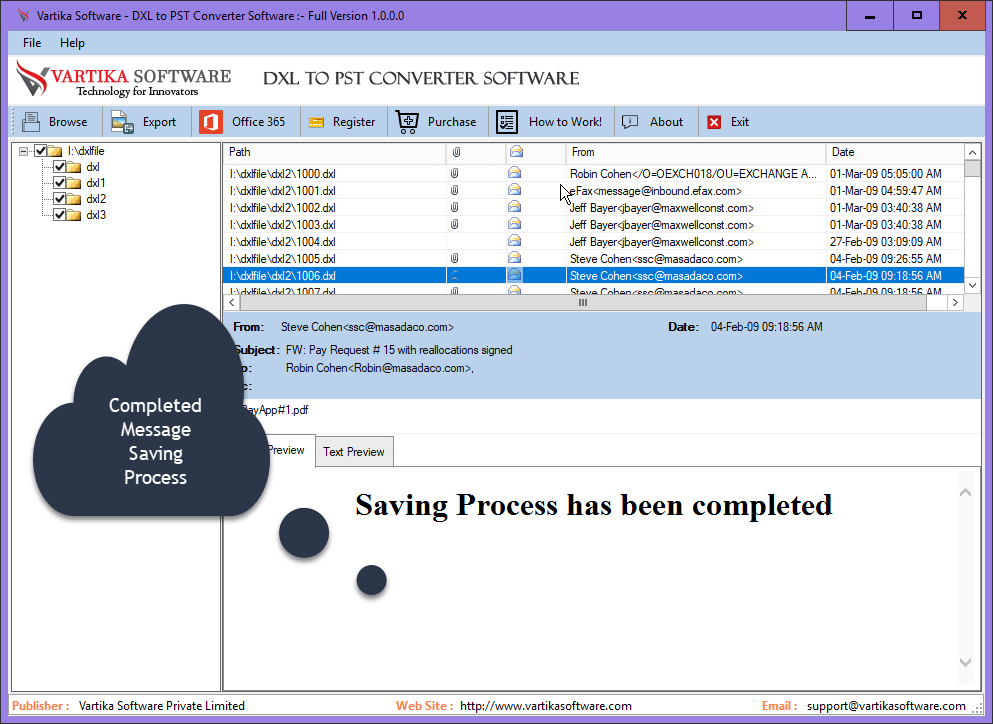The image size is (993, 724).
Task: Click the red Exit X icon
Action: coord(714,122)
